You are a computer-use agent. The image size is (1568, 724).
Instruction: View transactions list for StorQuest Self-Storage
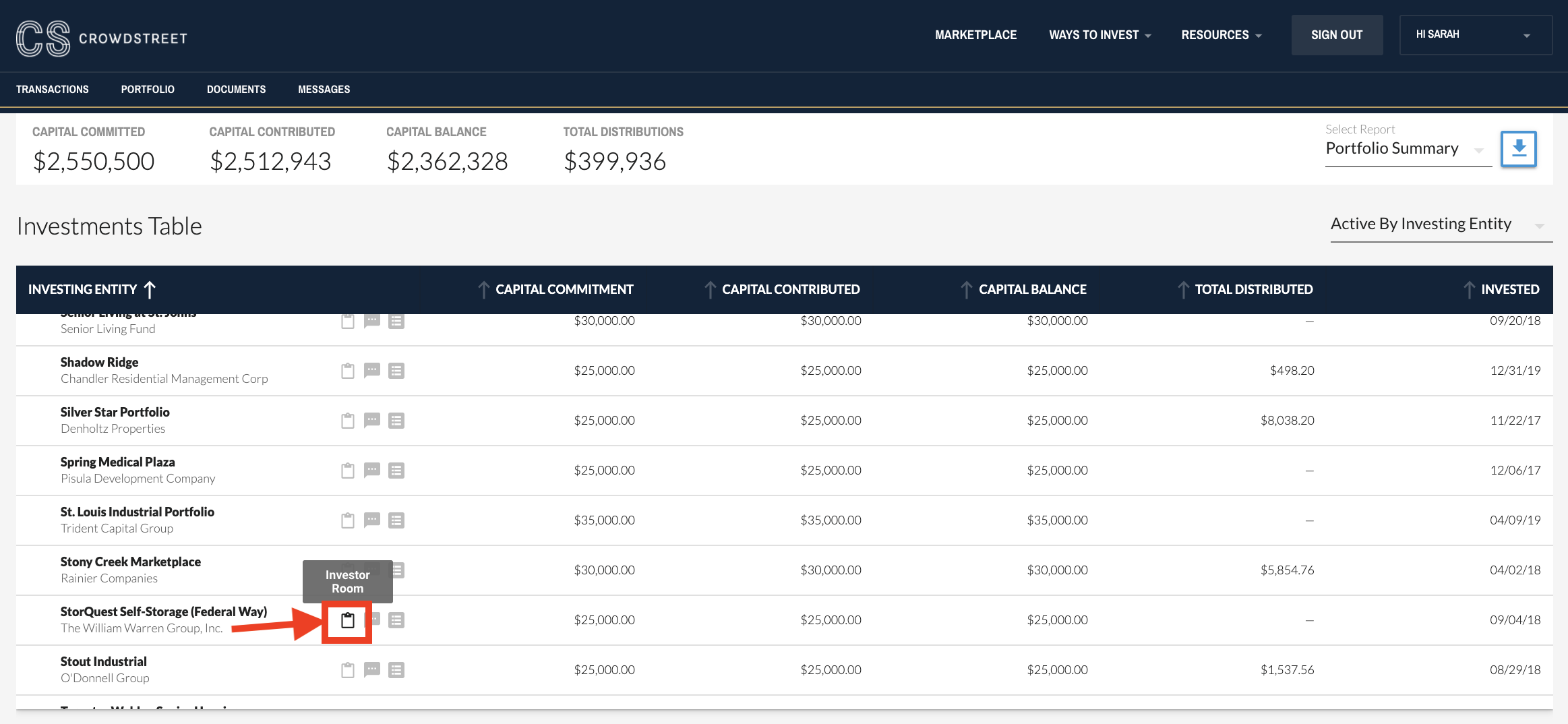396,620
